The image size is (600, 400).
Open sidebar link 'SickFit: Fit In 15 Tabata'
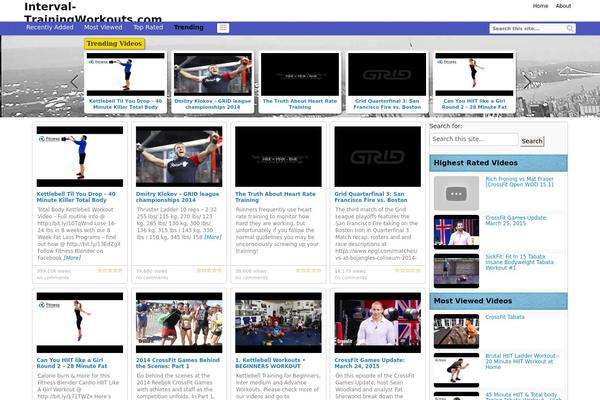[x=519, y=262]
